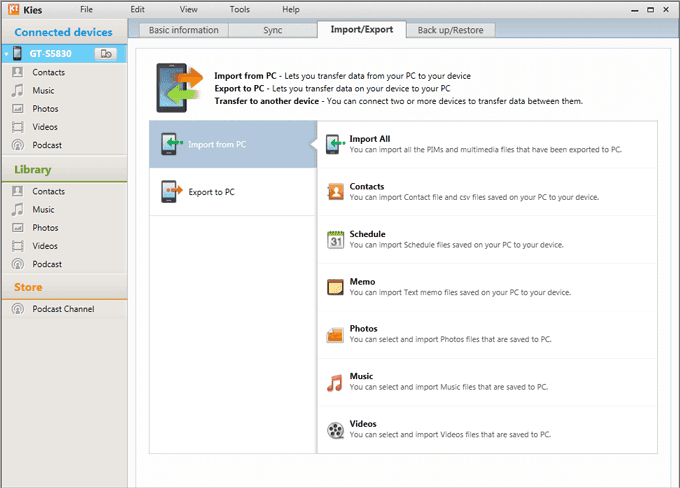The height and width of the screenshot is (488, 680).
Task: Click the Photos icon in Library section
Action: (x=18, y=228)
